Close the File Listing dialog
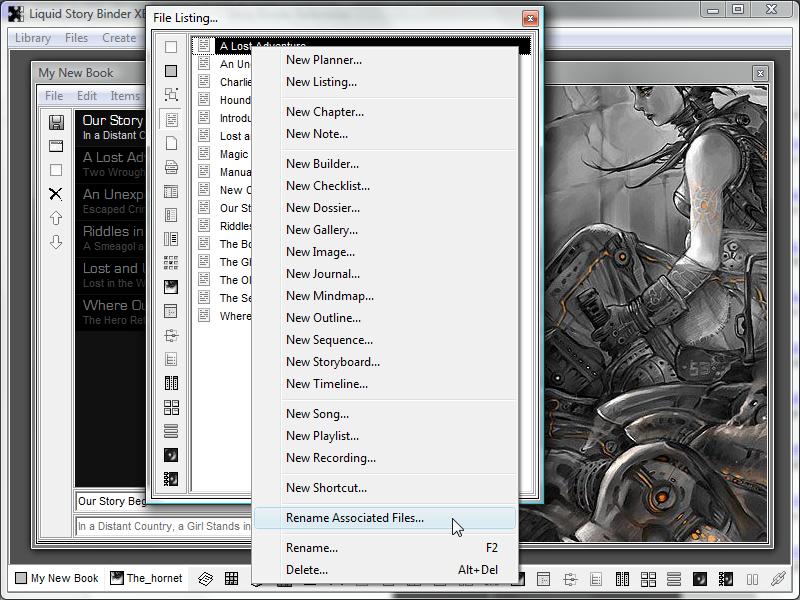The height and width of the screenshot is (600, 800). pos(530,18)
